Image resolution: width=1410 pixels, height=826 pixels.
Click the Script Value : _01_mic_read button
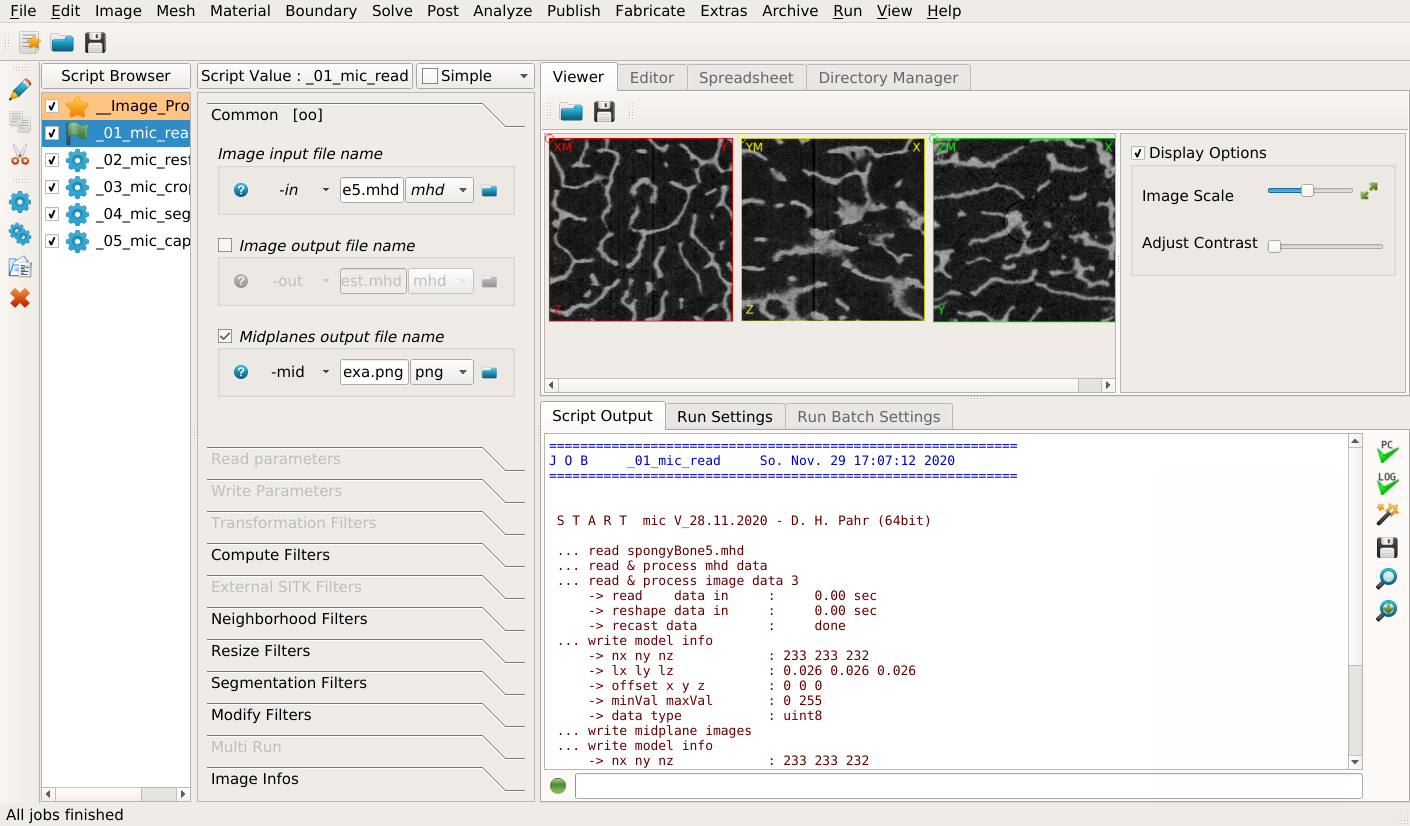pyautogui.click(x=305, y=76)
